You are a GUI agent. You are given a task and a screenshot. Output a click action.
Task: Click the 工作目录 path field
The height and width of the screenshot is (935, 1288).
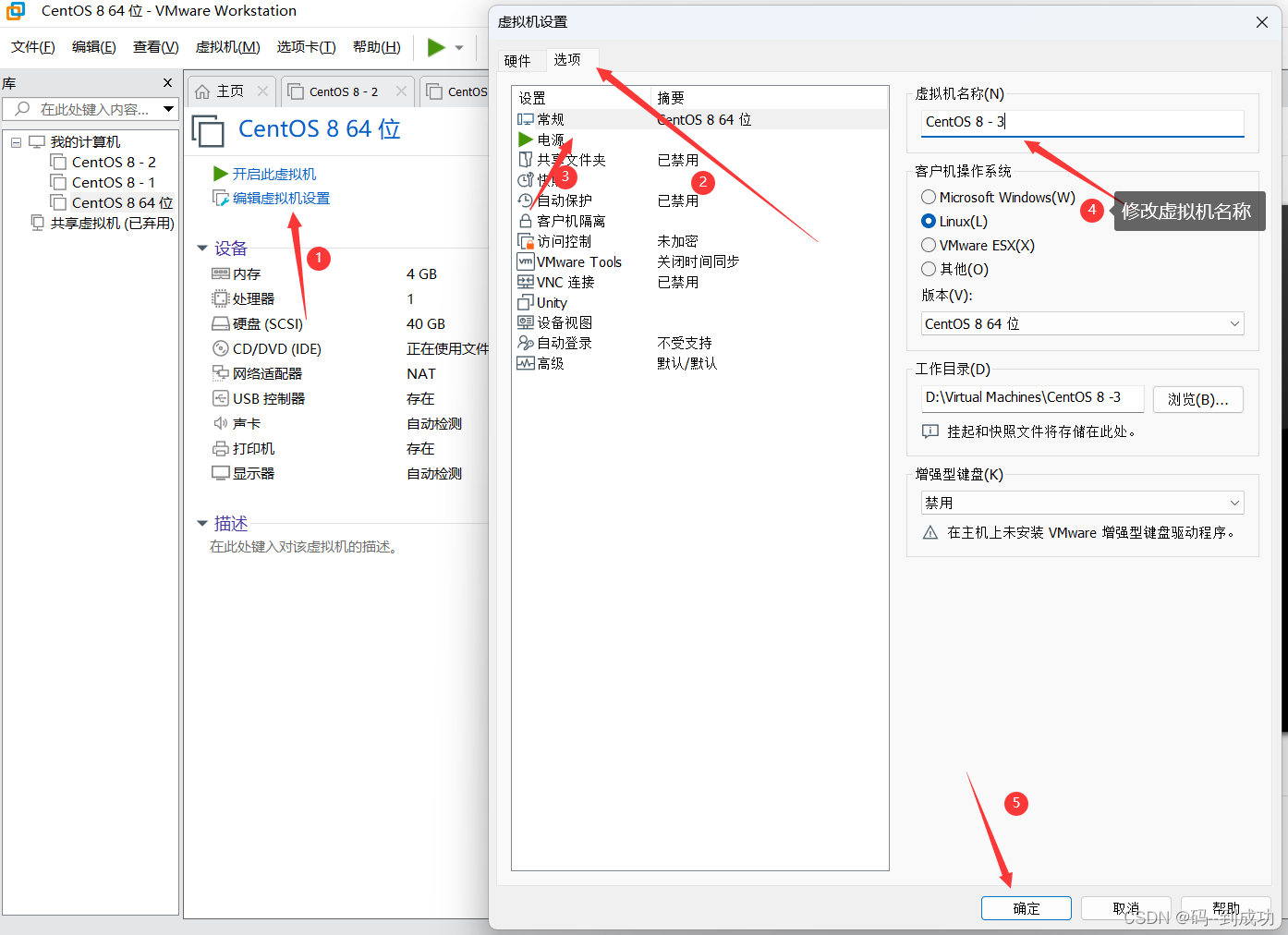(1033, 397)
